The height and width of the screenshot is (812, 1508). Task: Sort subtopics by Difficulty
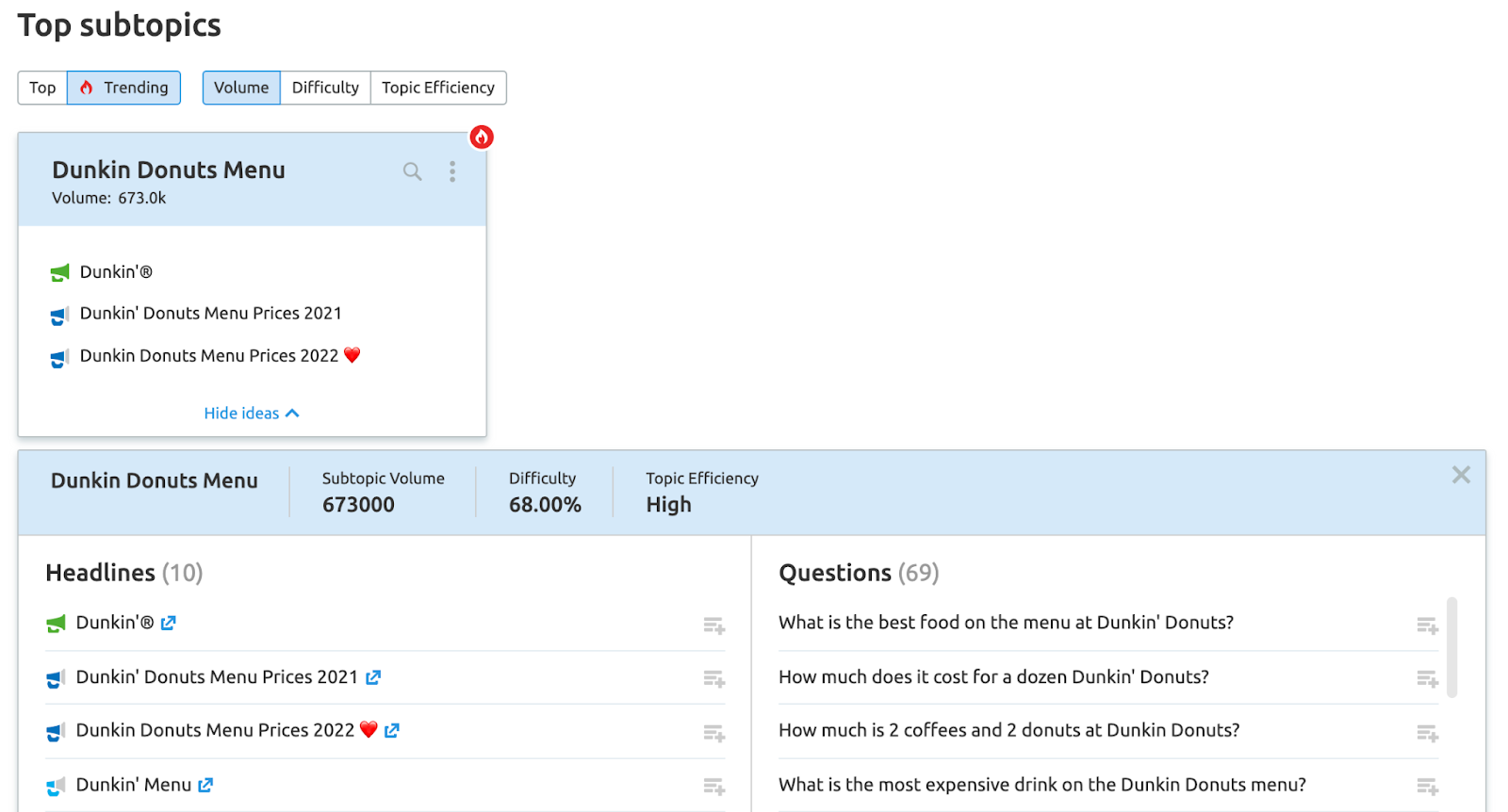click(x=325, y=88)
